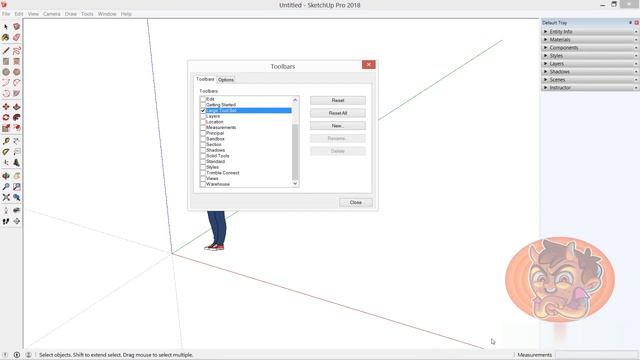This screenshot has width=640, height=360.
Task: Check the Sandbox toolbar checkbox
Action: (203, 139)
